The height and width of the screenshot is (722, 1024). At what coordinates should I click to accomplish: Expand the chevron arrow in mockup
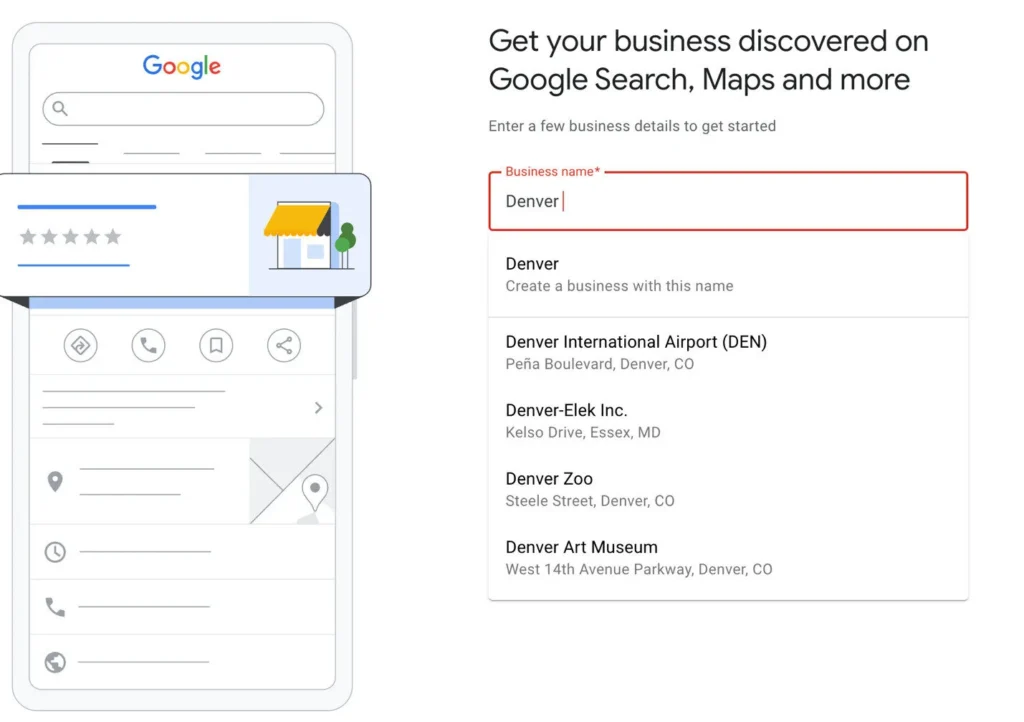tap(319, 408)
